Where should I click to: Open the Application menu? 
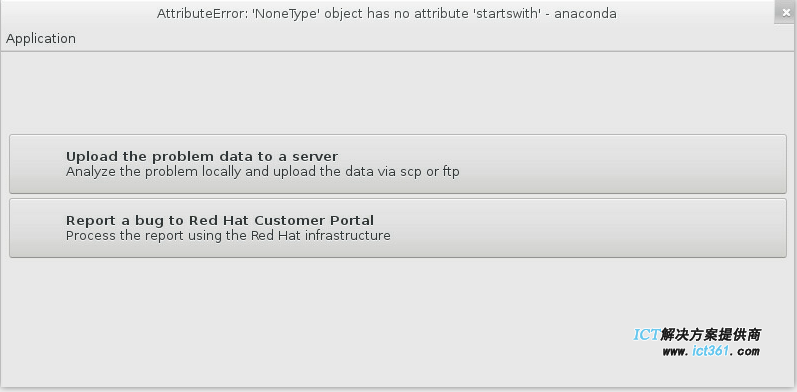(x=41, y=39)
